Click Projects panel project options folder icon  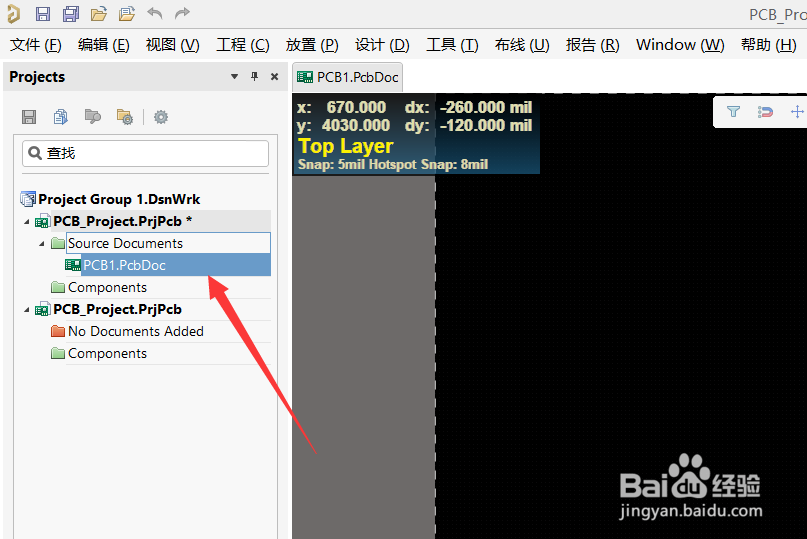[125, 117]
